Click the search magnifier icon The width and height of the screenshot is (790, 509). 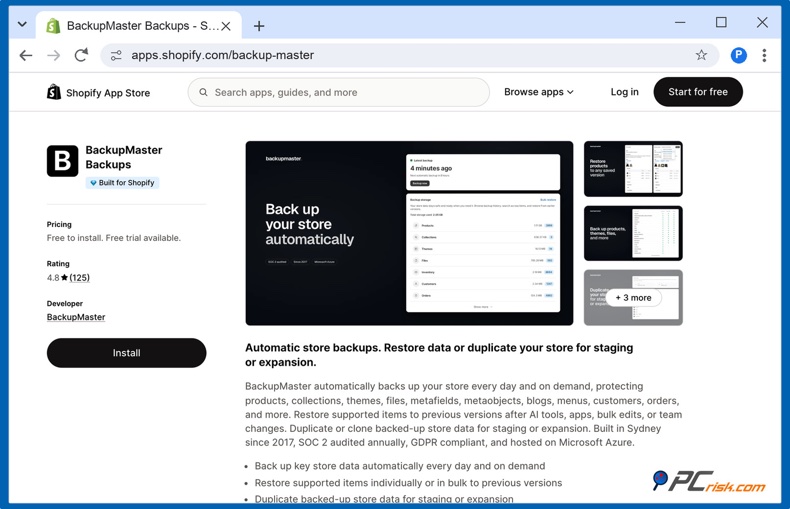pyautogui.click(x=203, y=92)
